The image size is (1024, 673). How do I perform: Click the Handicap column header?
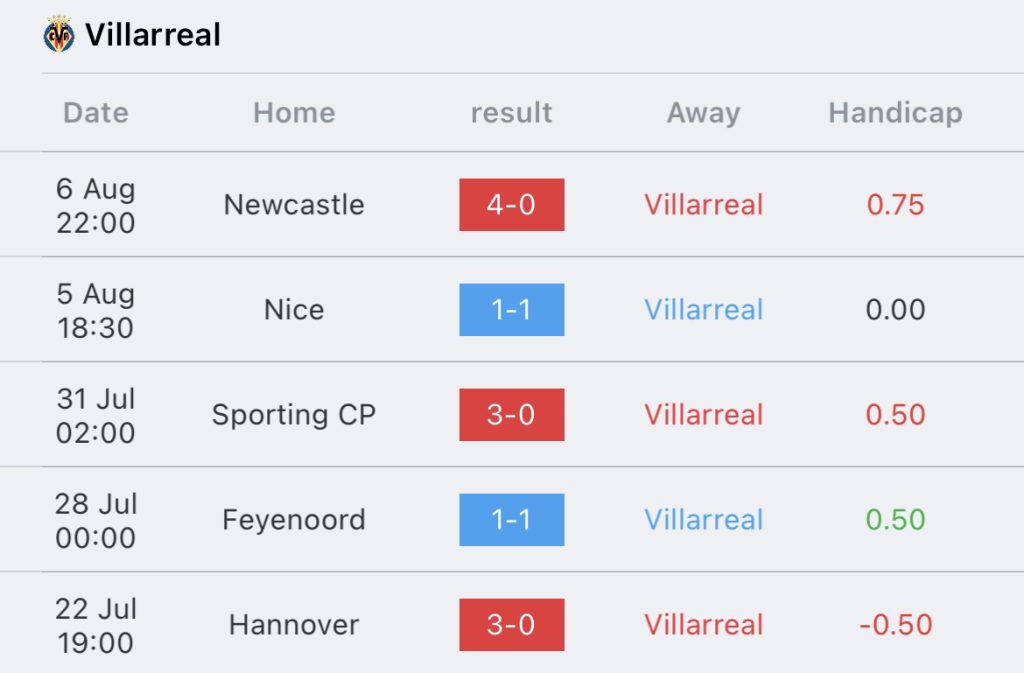coord(895,113)
